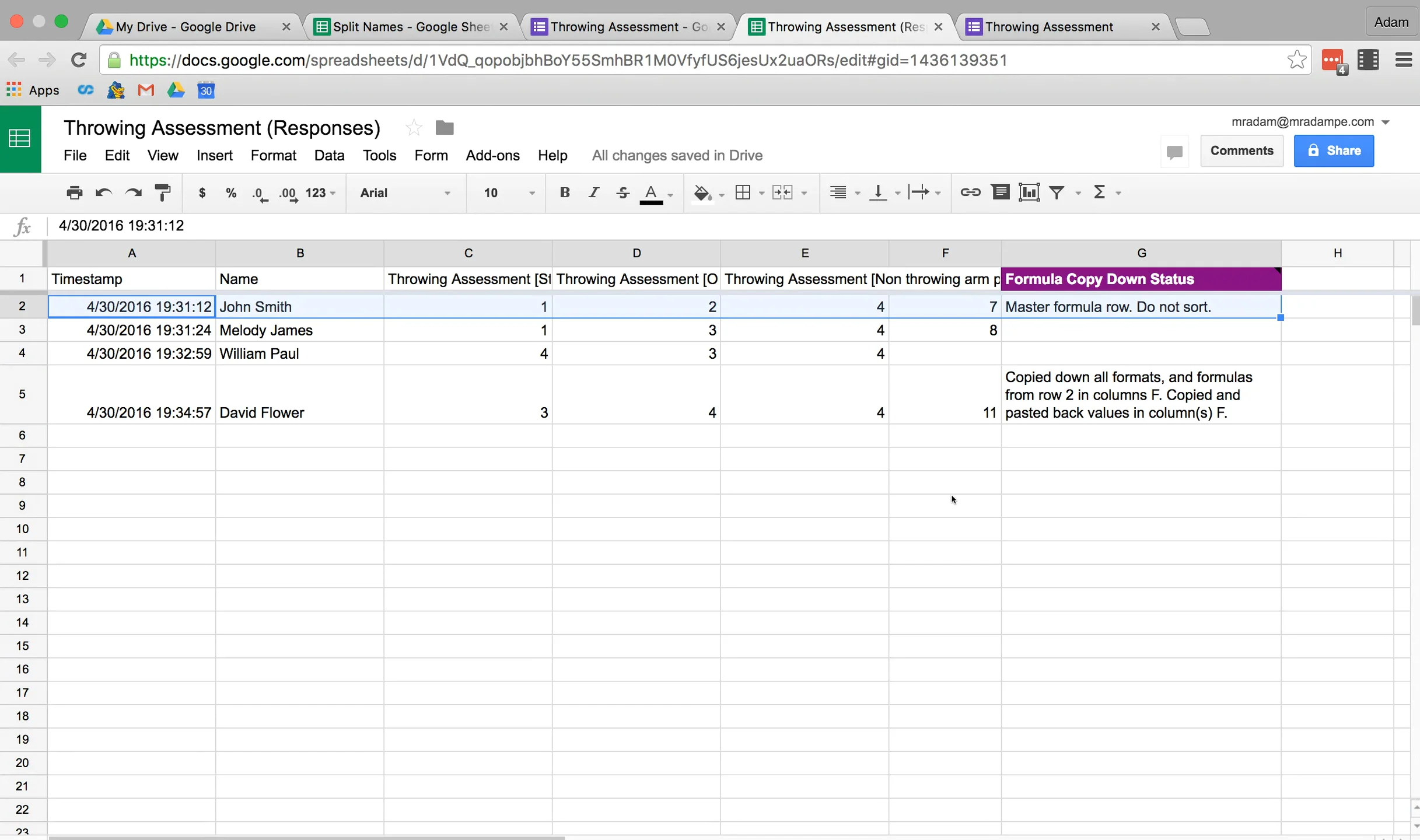
Task: Open the Arial font dropdown
Action: tap(405, 193)
